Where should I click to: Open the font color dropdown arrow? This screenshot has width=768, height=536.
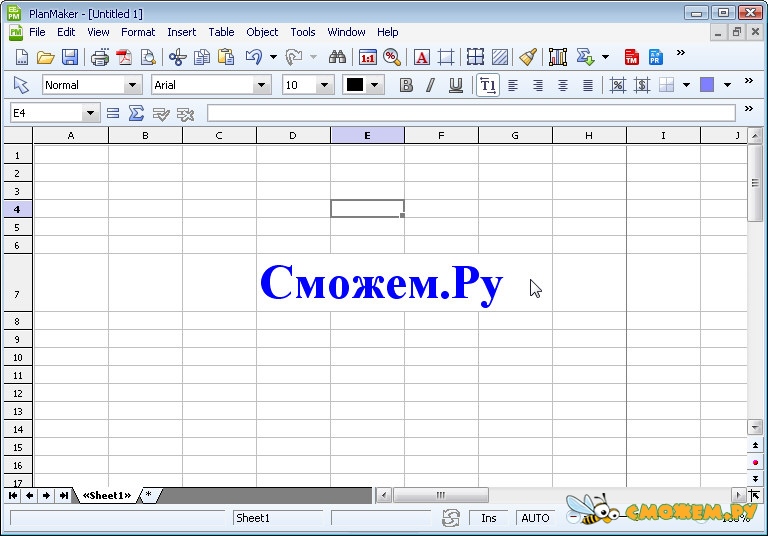point(374,85)
